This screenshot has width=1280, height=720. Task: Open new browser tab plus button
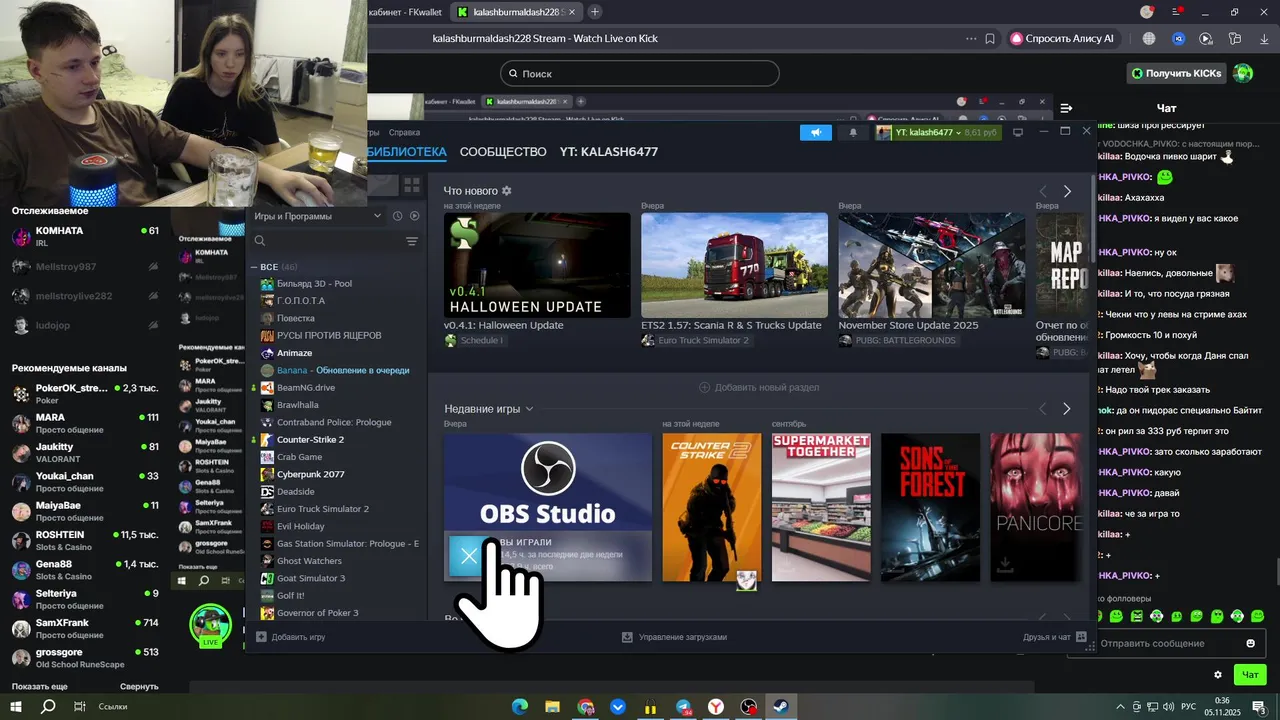[x=595, y=12]
